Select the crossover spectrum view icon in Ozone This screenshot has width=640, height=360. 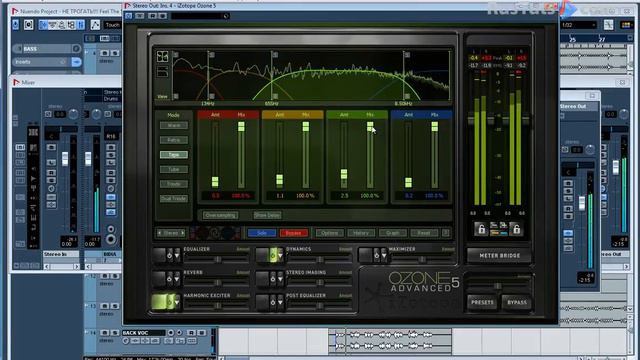(x=162, y=56)
